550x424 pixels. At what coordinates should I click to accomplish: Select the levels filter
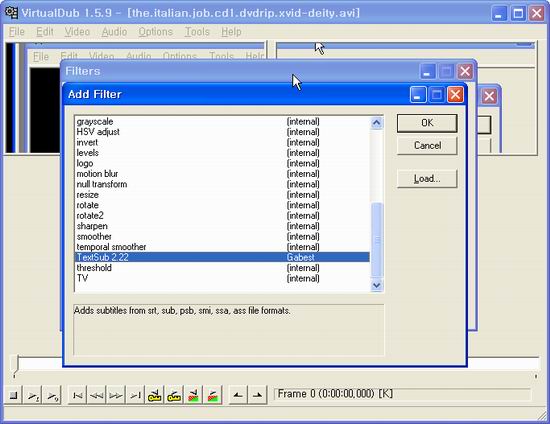[222, 153]
